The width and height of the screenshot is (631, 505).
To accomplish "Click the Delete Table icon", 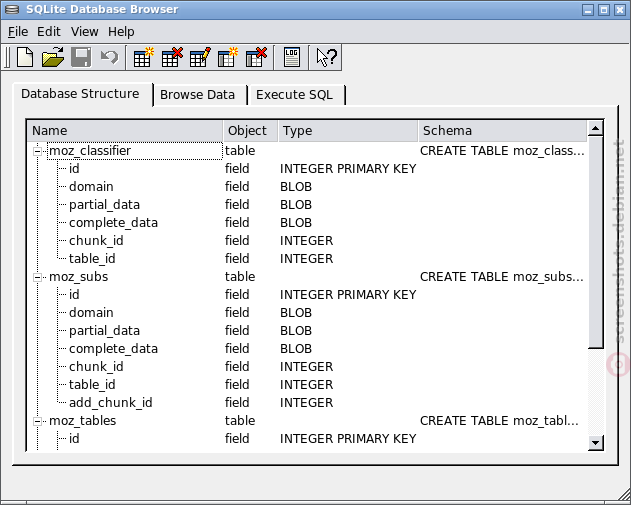I will [172, 57].
